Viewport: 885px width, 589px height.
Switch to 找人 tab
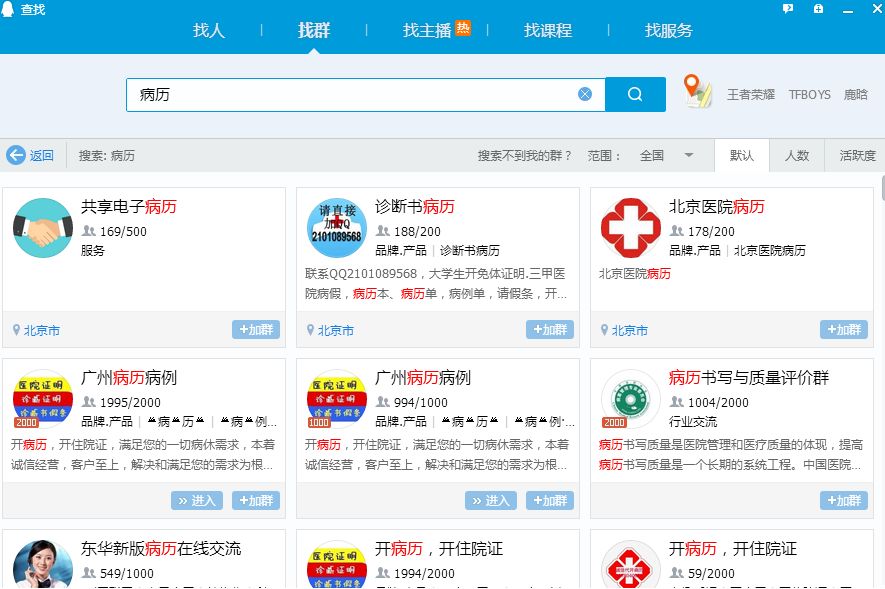point(209,30)
